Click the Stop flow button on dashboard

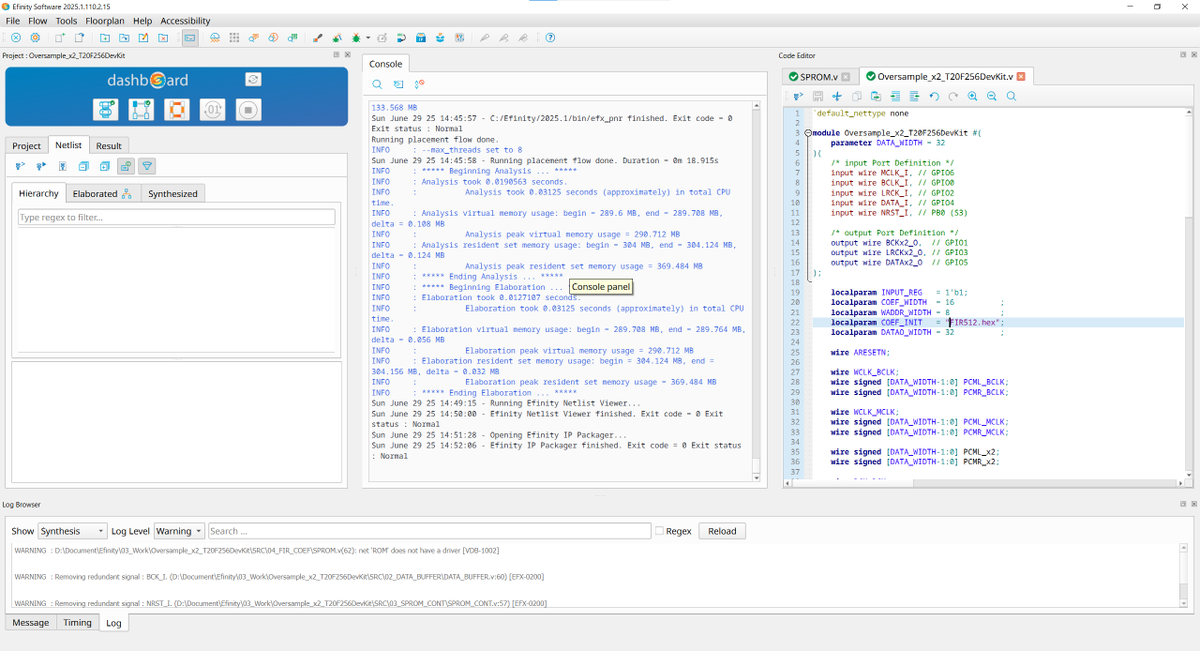(x=249, y=110)
